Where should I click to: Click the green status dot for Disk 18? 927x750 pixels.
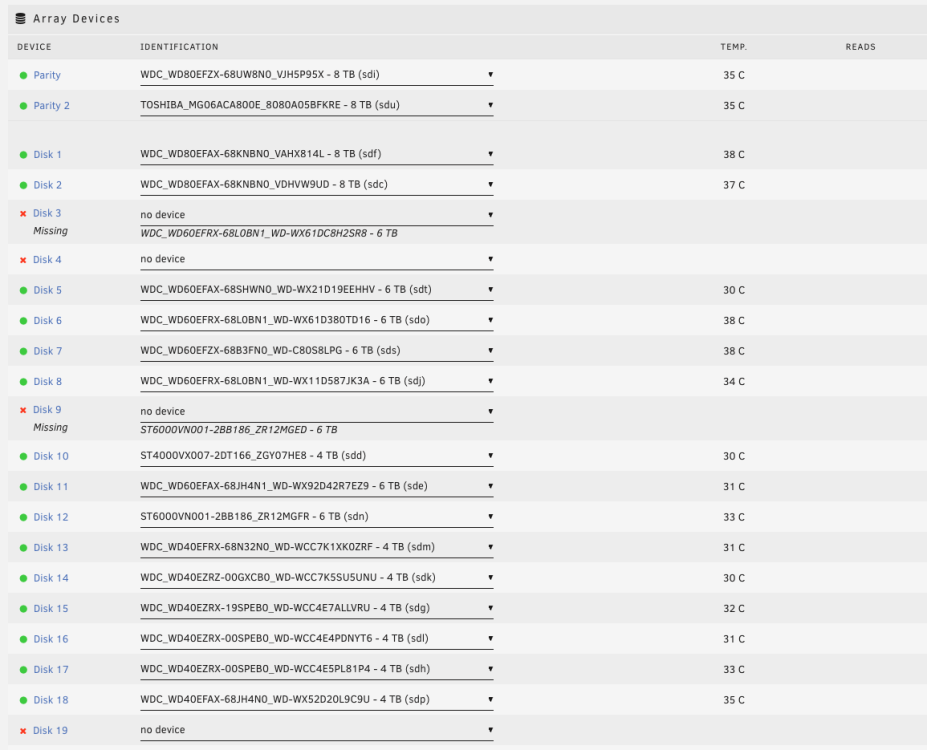click(x=24, y=700)
